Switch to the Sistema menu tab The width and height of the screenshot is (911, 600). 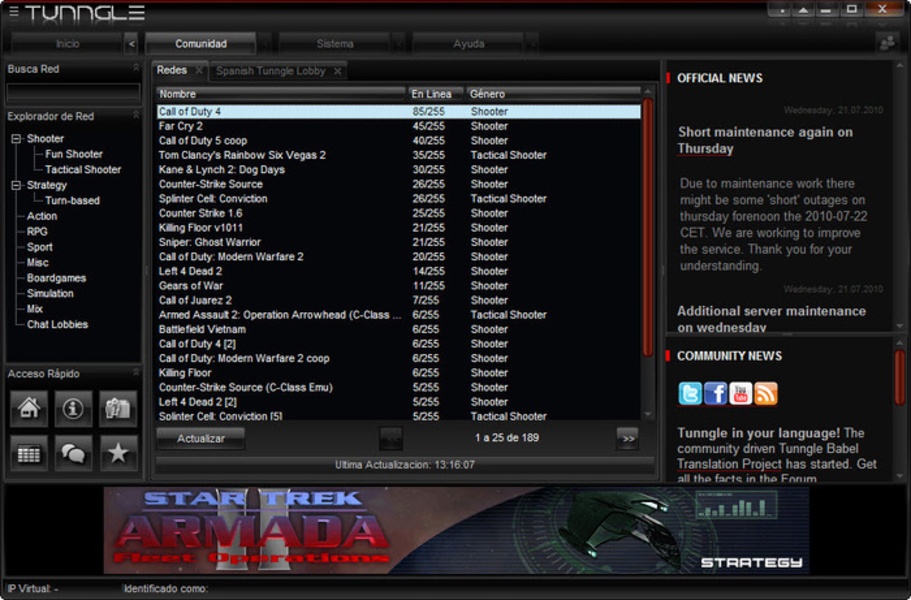pos(335,44)
